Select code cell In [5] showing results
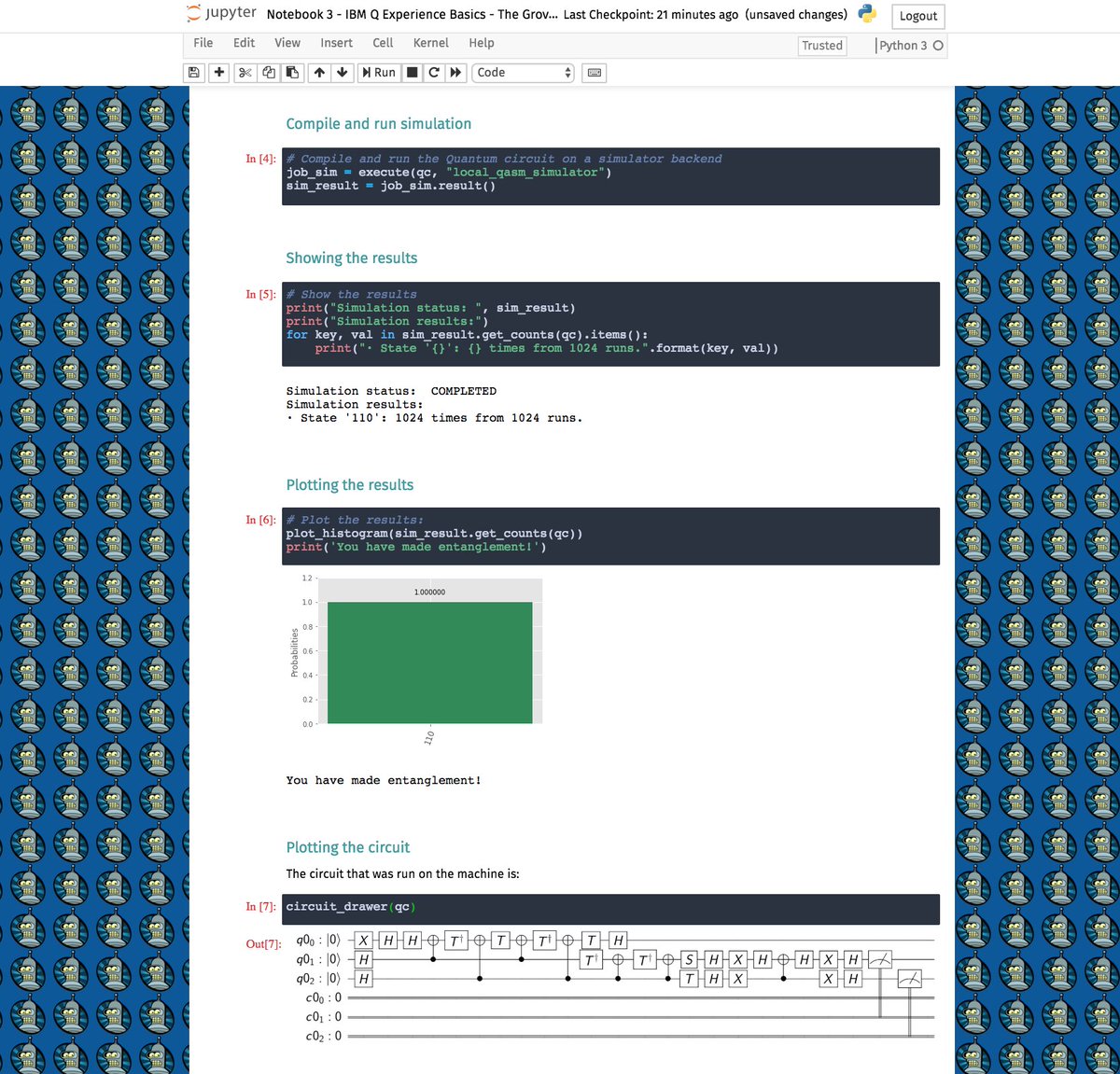Image resolution: width=1120 pixels, height=1074 pixels. point(610,324)
